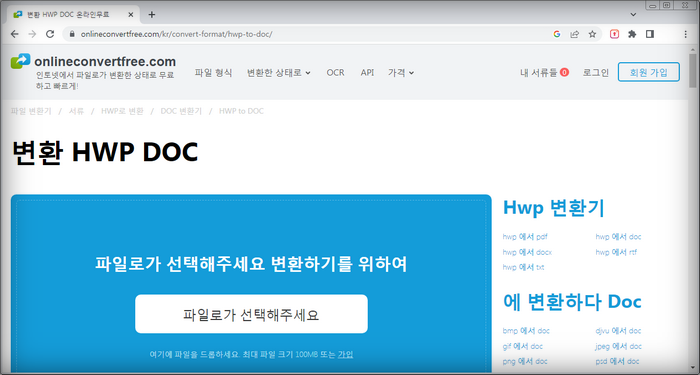
Task: Click the onlineconvertfree.com site title
Action: (x=105, y=61)
